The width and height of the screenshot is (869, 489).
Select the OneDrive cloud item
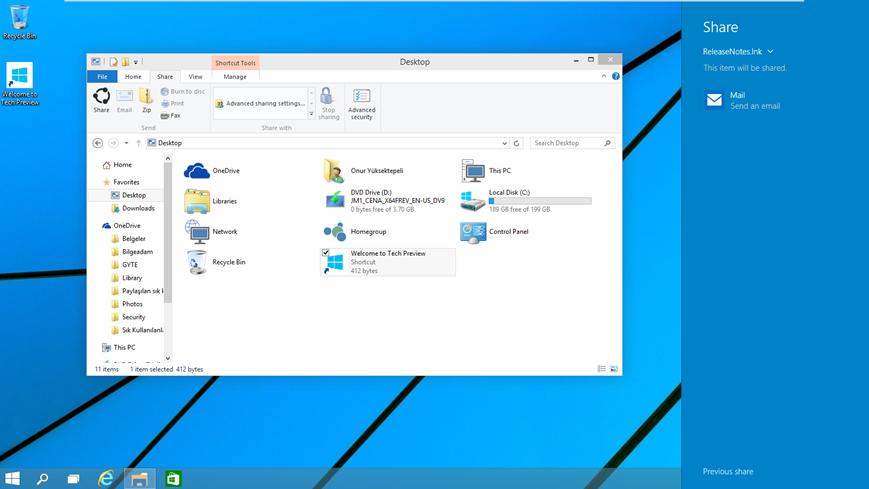[212, 171]
